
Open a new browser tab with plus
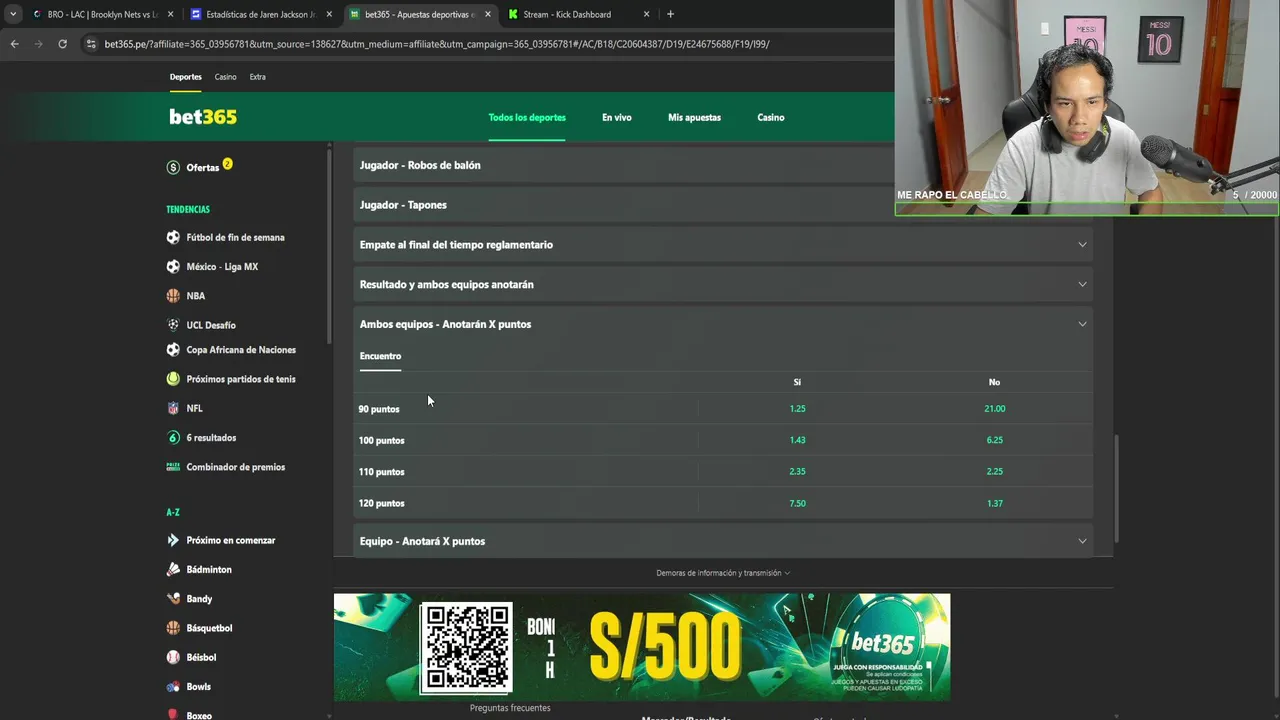tap(670, 14)
